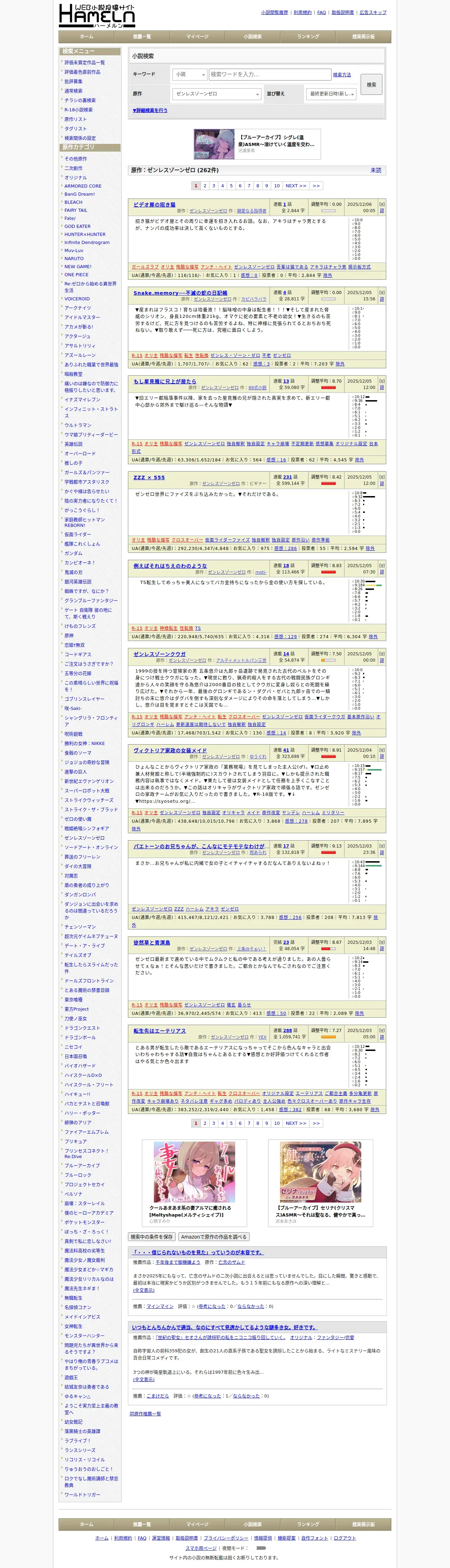The width and height of the screenshot is (450, 1568).
Task: Click the 参考になった link for マインマイン recommendation
Action: (212, 1307)
